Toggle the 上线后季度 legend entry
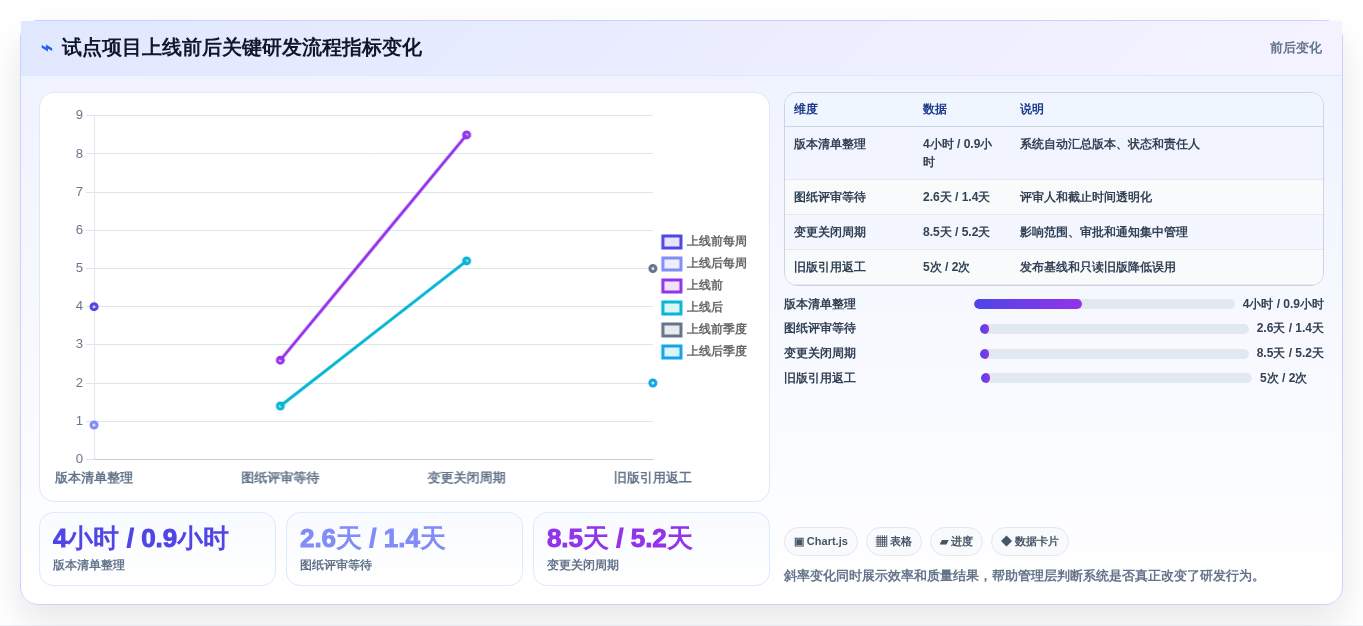Image resolution: width=1363 pixels, height=626 pixels. [x=704, y=351]
